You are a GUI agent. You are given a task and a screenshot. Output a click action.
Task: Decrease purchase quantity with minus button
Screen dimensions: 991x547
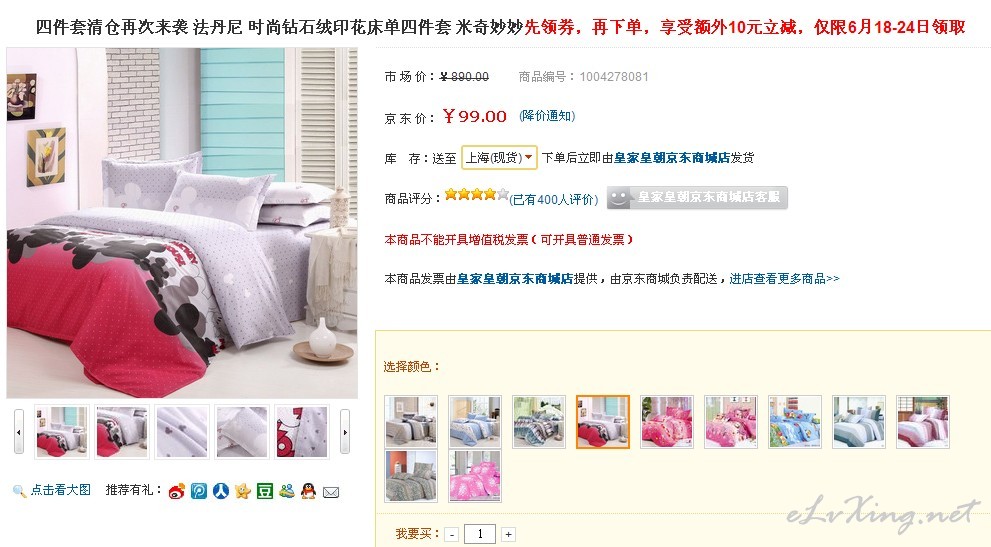click(452, 534)
